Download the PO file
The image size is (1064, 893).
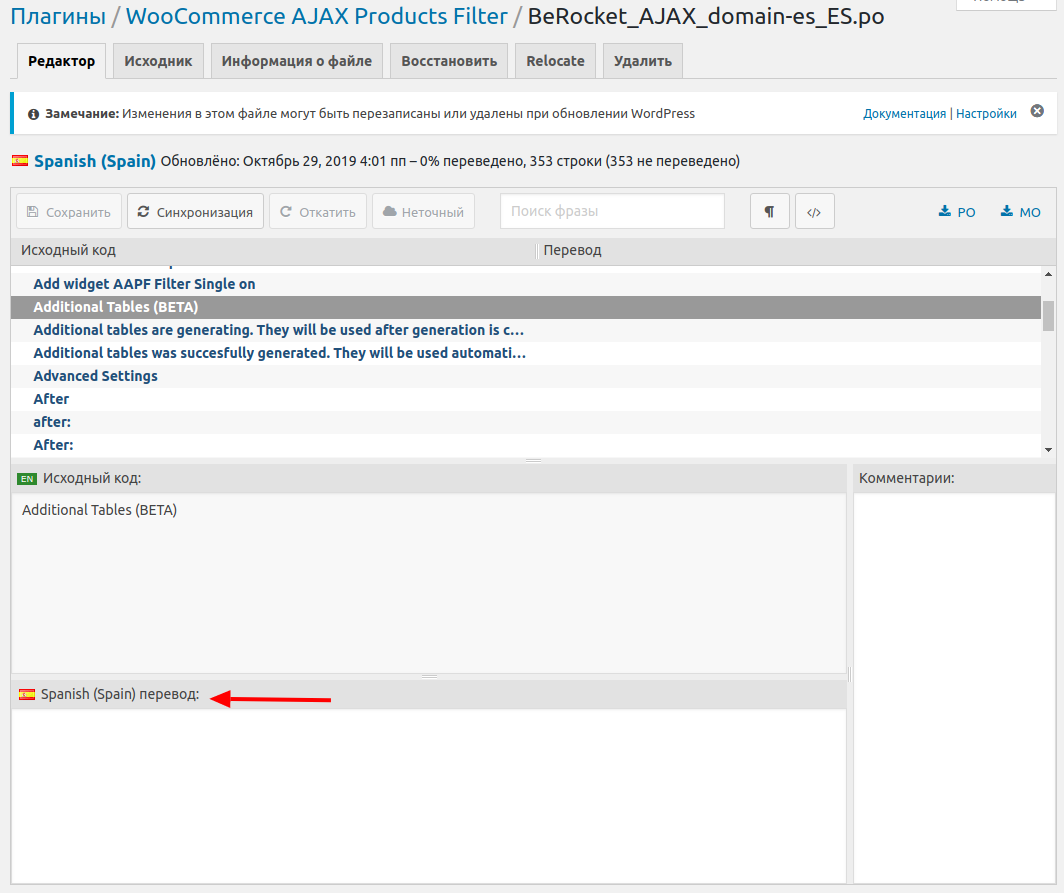(957, 212)
